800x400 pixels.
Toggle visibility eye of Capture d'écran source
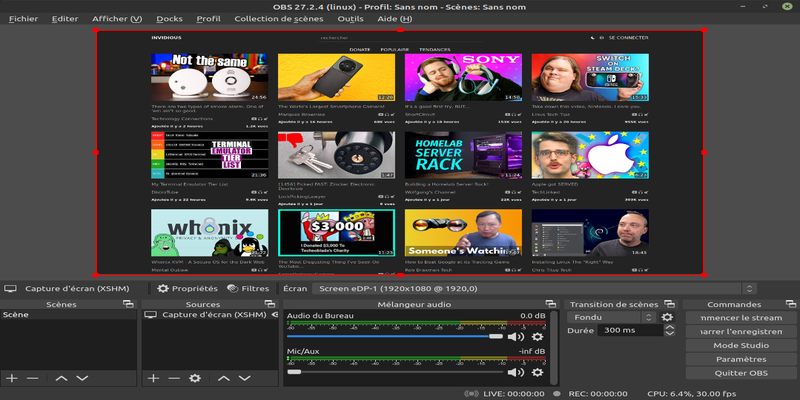click(274, 315)
